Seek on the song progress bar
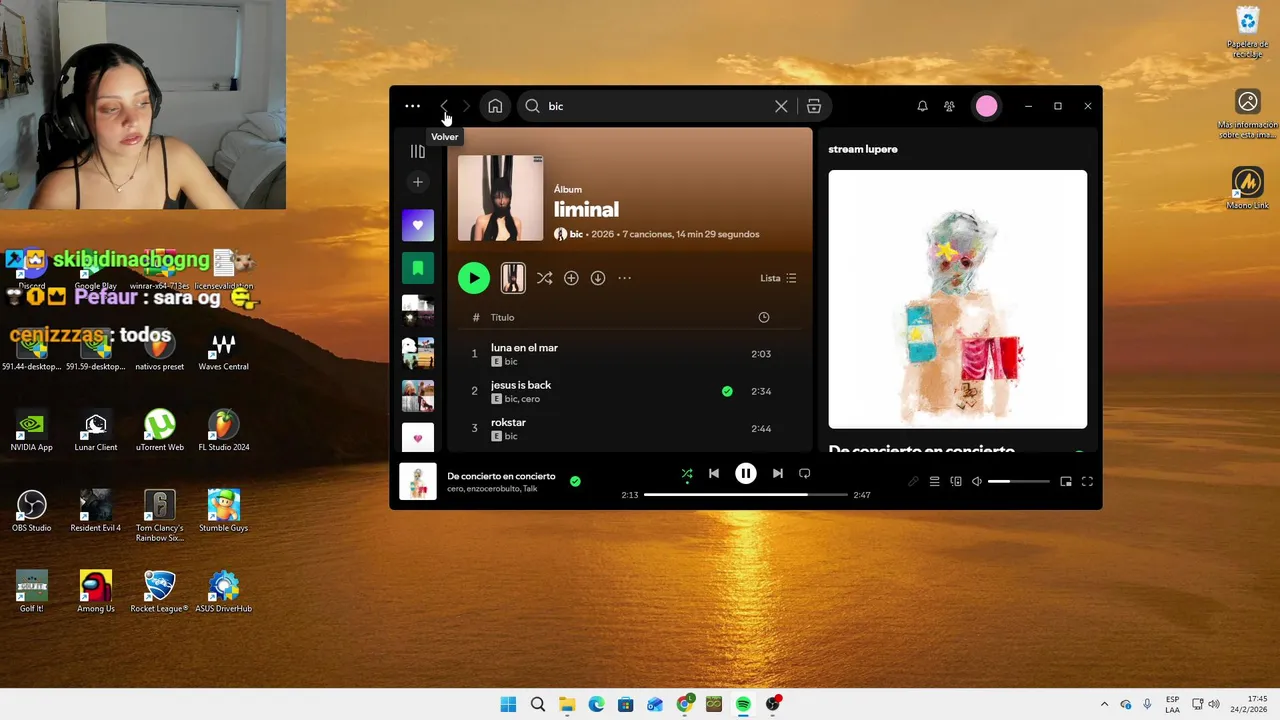Viewport: 1280px width, 720px height. (746, 495)
